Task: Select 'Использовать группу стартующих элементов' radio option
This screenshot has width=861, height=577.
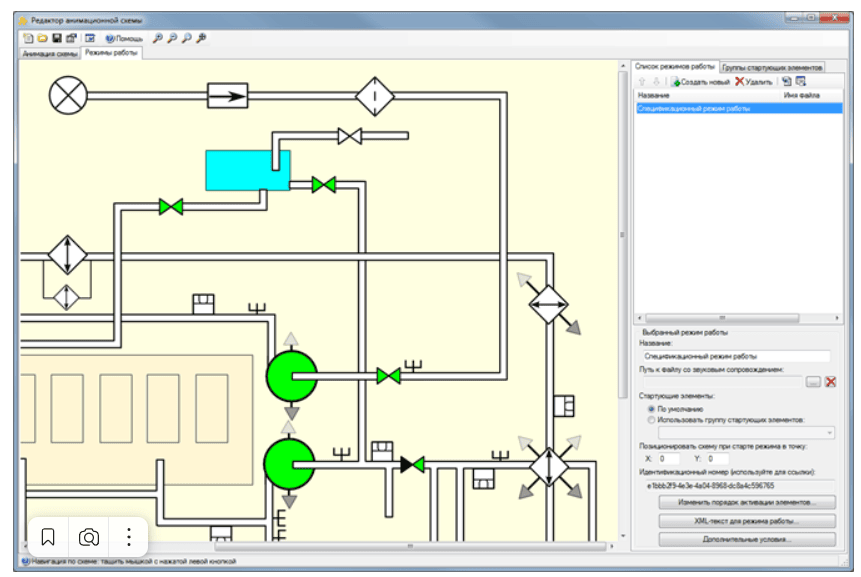Action: pos(652,419)
